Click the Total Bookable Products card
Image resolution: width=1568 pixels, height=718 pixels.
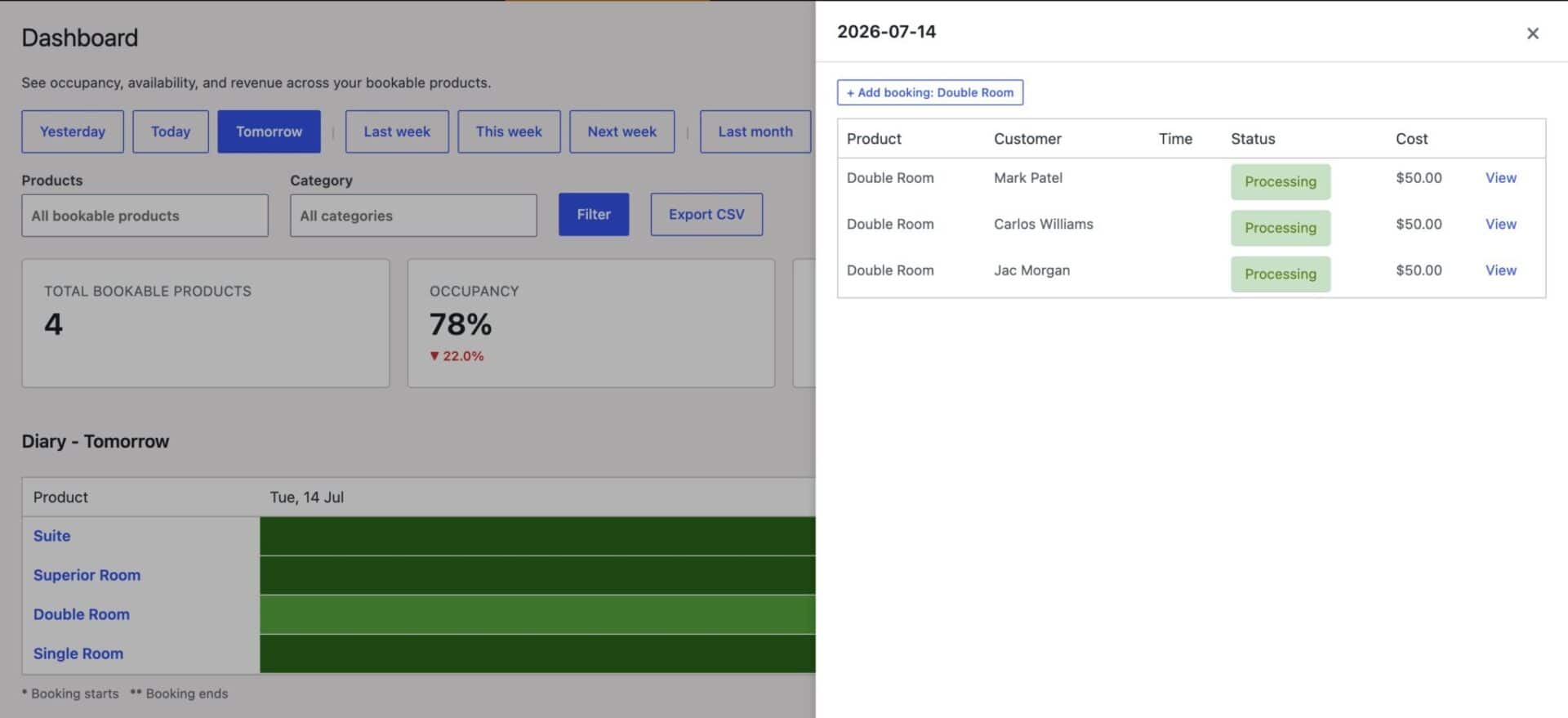click(206, 323)
